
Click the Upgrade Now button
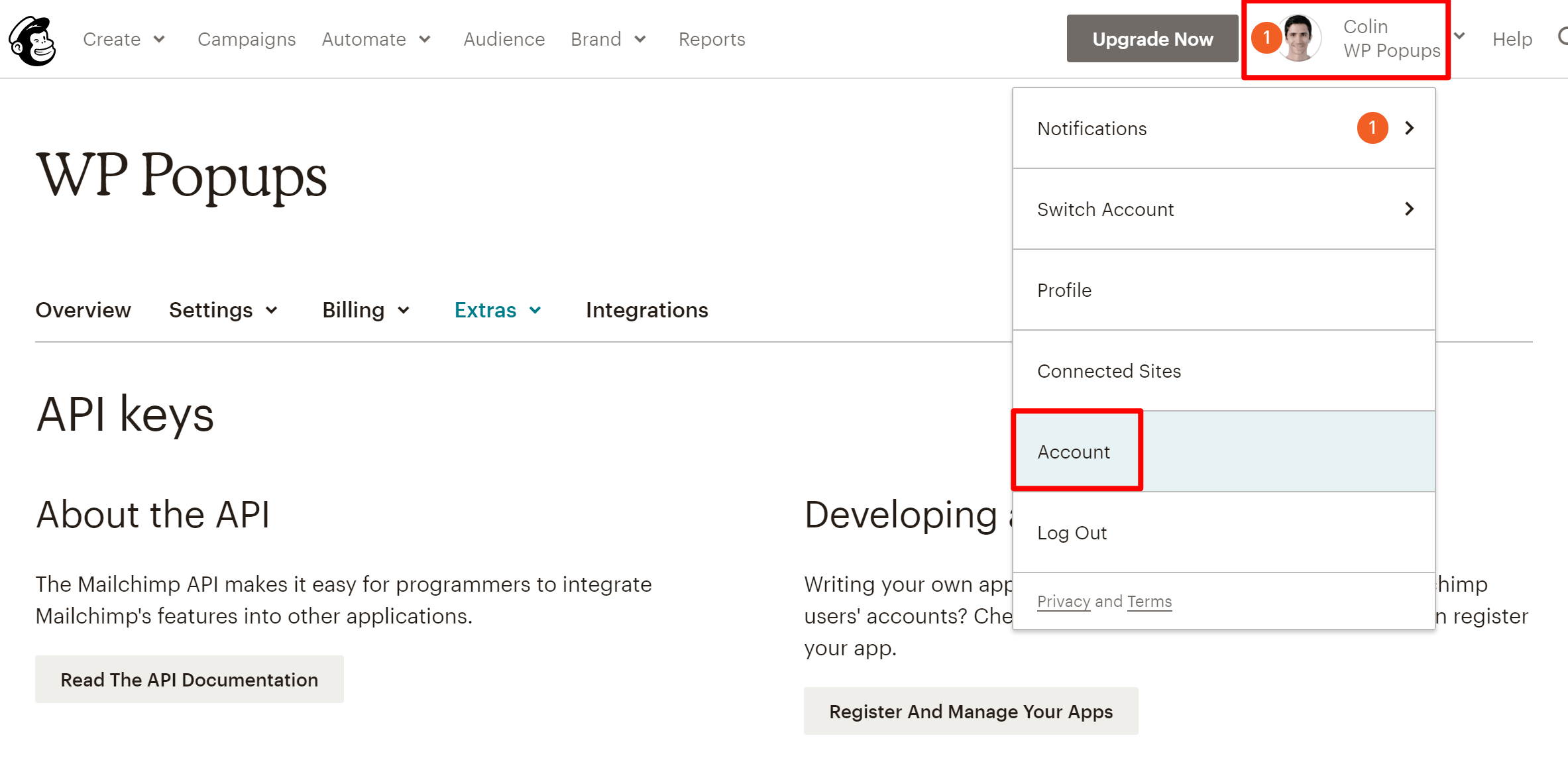[x=1152, y=39]
